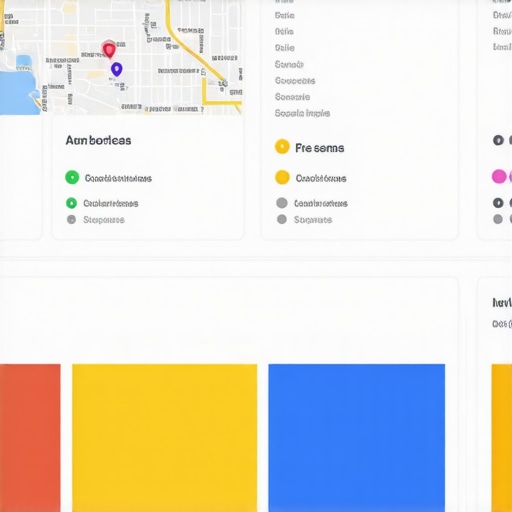512x512 pixels.
Task: Click the purple map pin marker
Action: coord(117,69)
